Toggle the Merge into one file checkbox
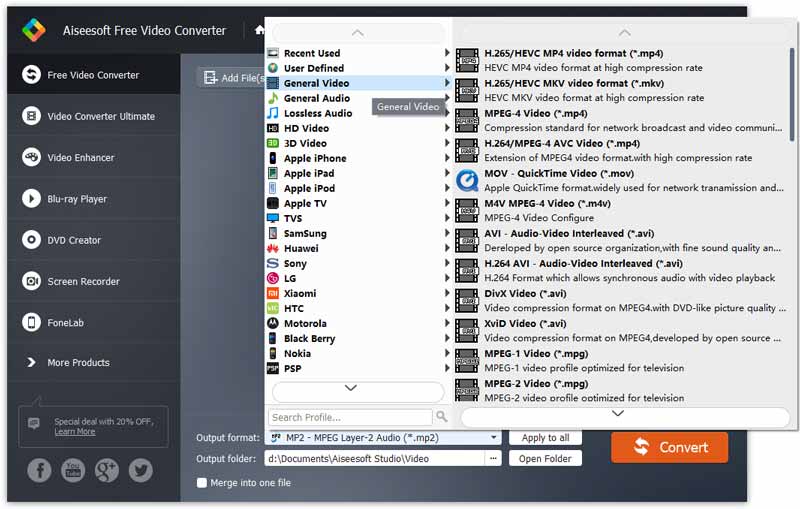Viewport: 800px width, 509px height. click(202, 482)
